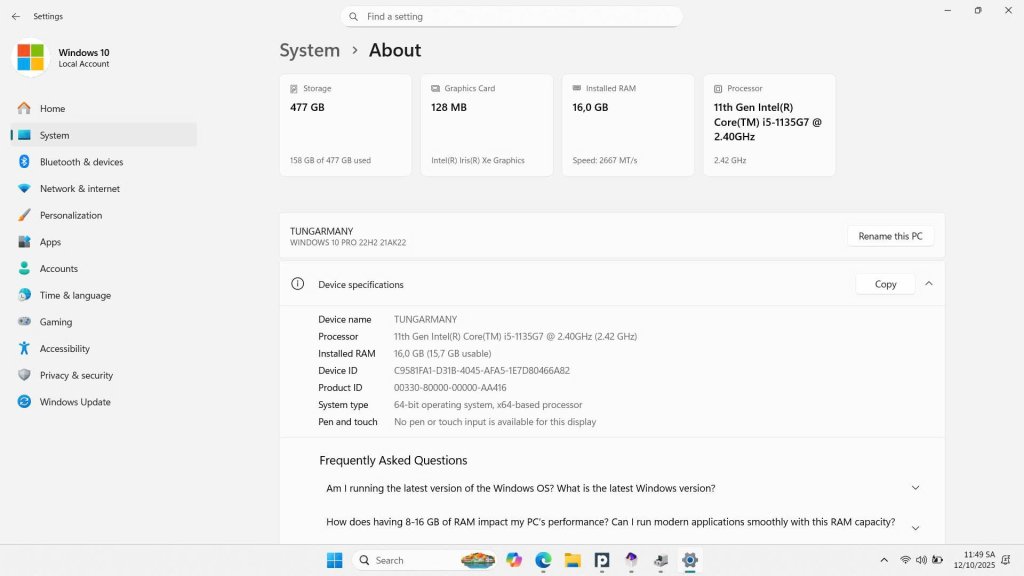The image size is (1024, 576).
Task: Copy the device specifications
Action: 885,284
